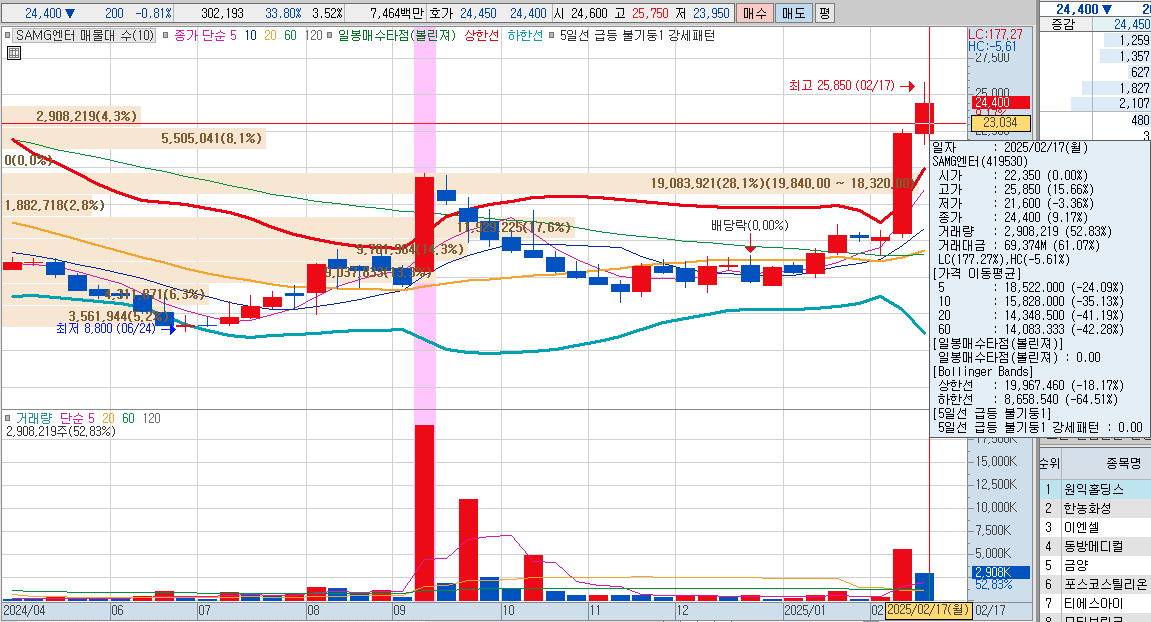The image size is (1151, 622).
Task: Select the SAMG엔터 매물대 수(10) indicator label
Action: pyautogui.click(x=85, y=35)
